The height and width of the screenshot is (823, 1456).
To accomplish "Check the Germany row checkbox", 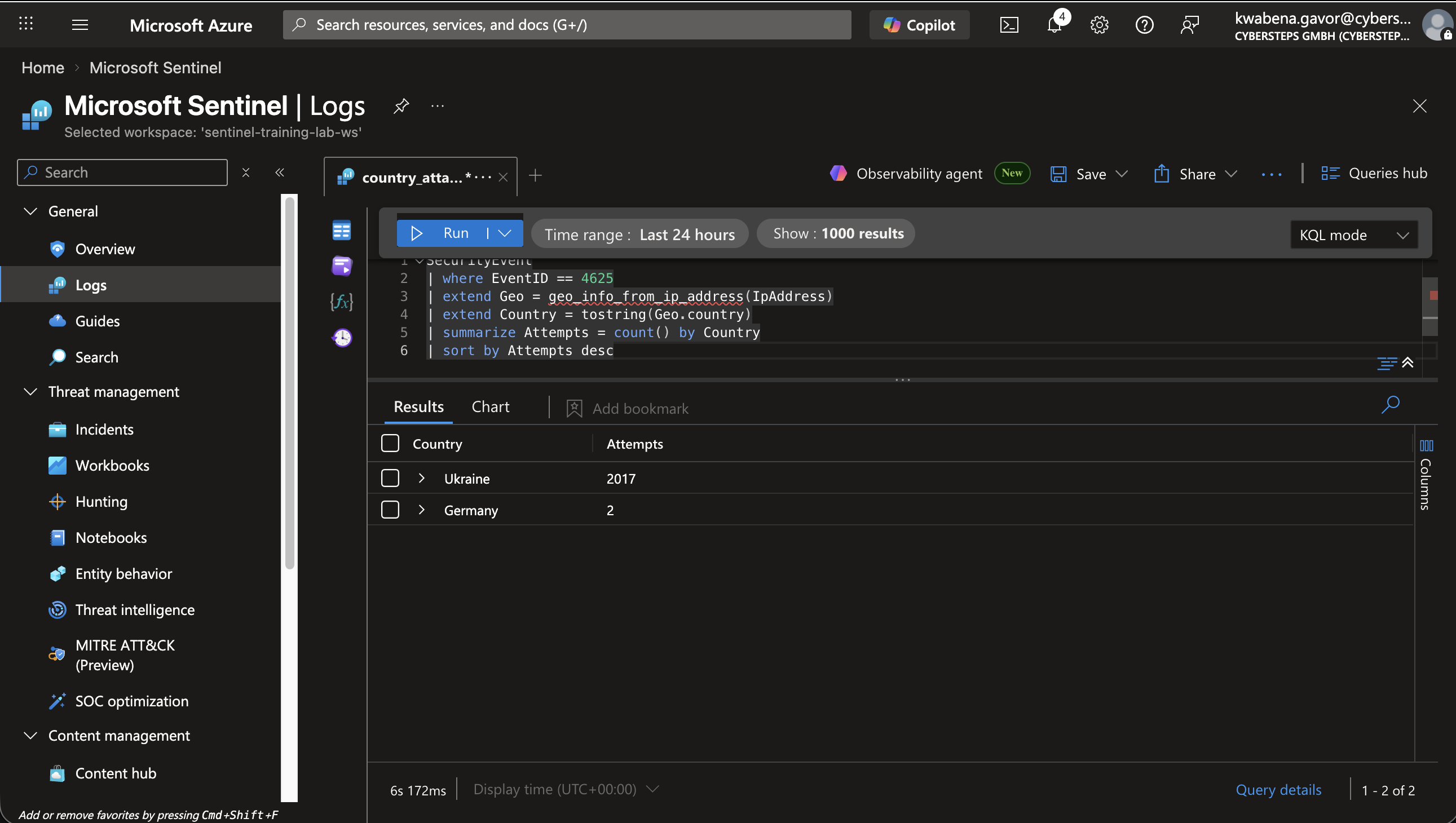I will (x=390, y=510).
